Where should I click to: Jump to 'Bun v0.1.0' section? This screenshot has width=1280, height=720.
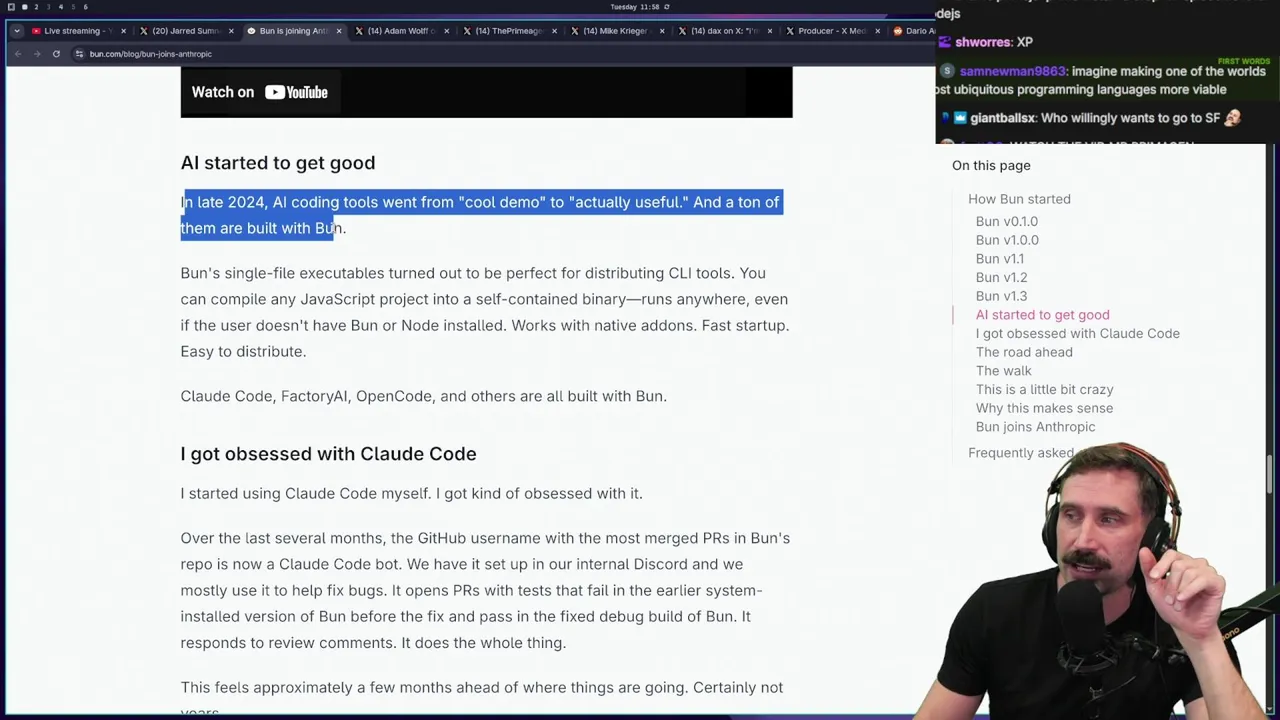(1007, 221)
